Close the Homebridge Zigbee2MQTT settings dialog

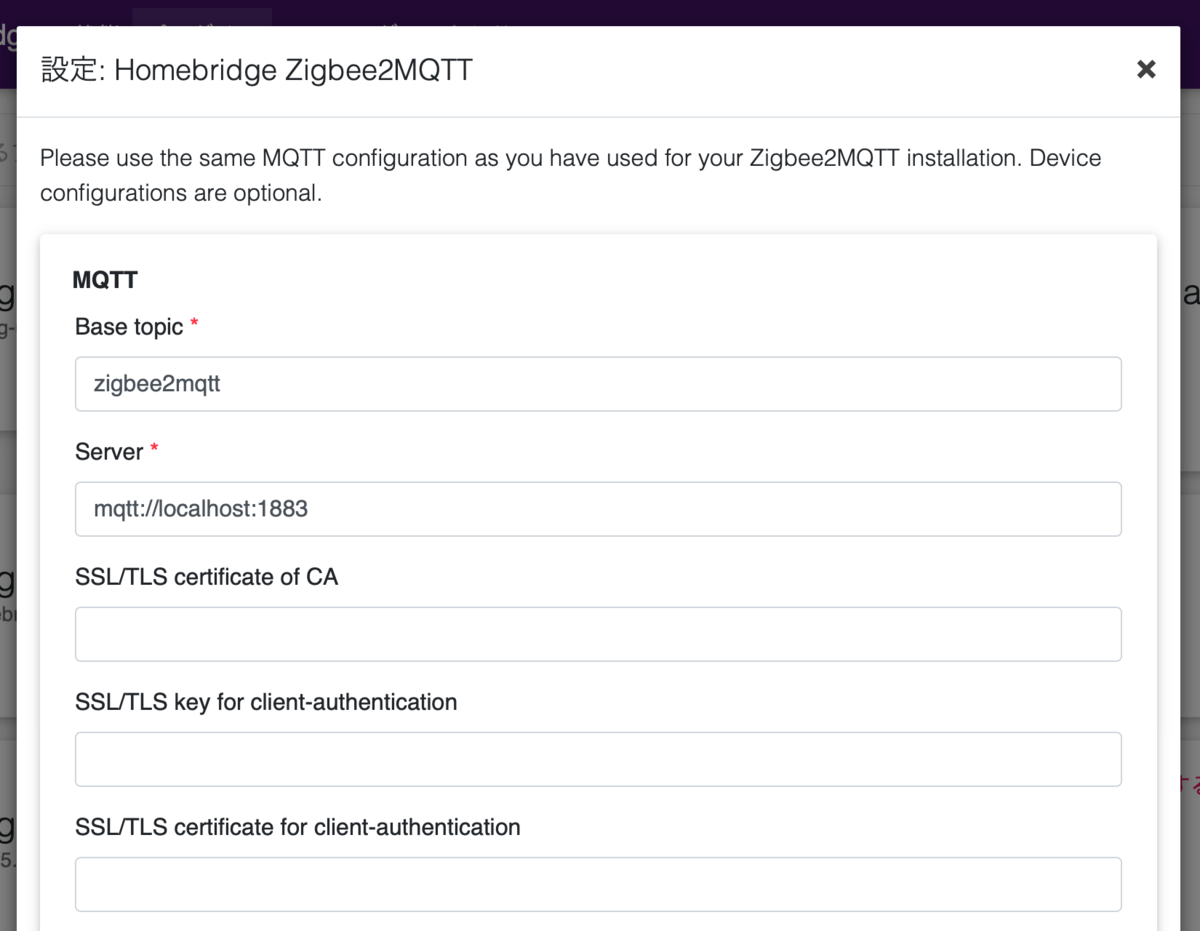pyautogui.click(x=1146, y=69)
